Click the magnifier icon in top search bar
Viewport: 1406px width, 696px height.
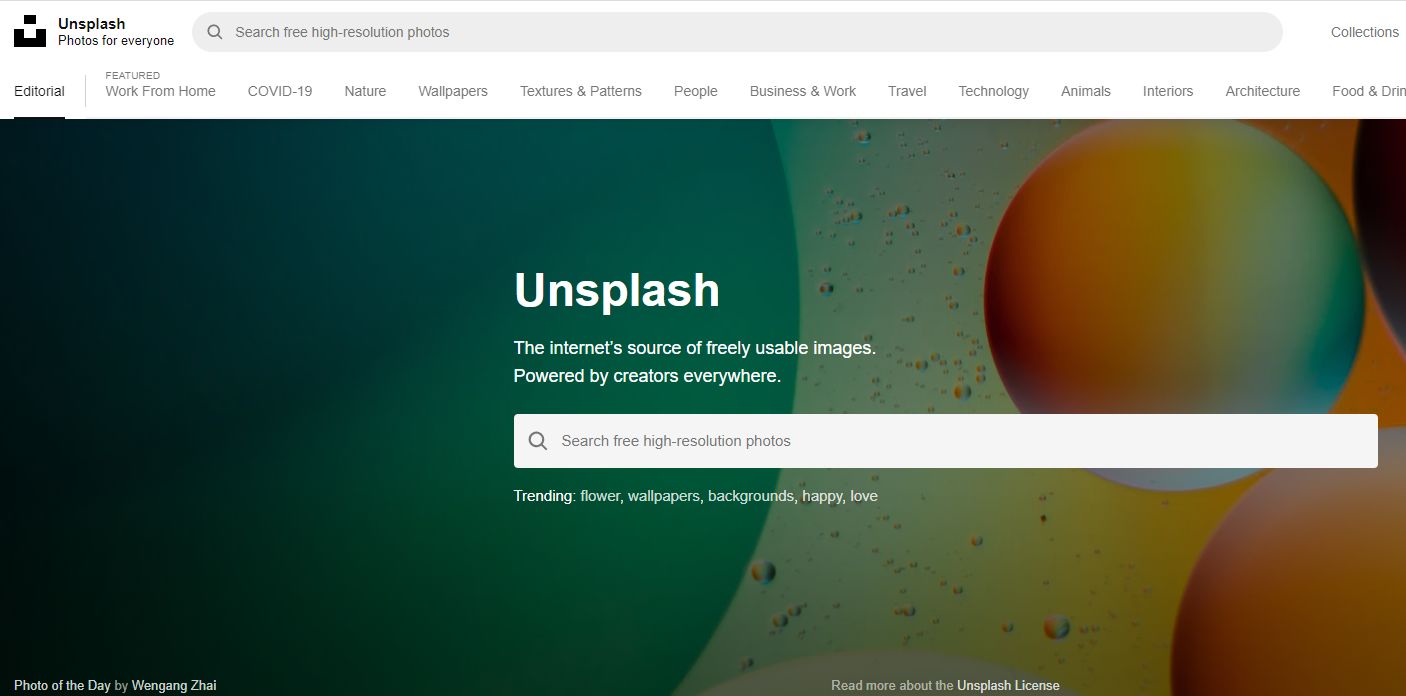(x=214, y=32)
